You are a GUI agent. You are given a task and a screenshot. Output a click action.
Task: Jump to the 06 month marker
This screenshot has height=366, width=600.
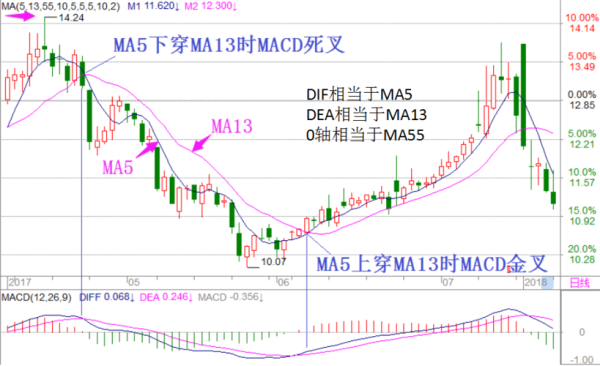pyautogui.click(x=283, y=283)
